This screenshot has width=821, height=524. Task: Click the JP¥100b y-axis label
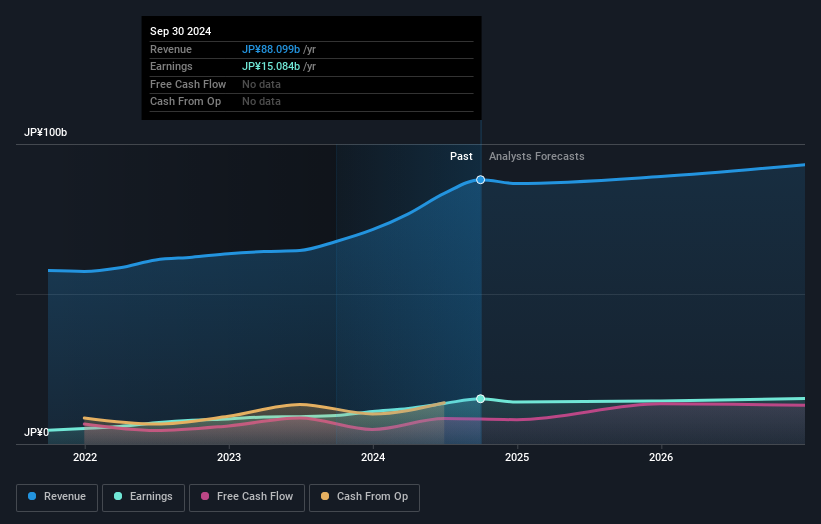[46, 132]
